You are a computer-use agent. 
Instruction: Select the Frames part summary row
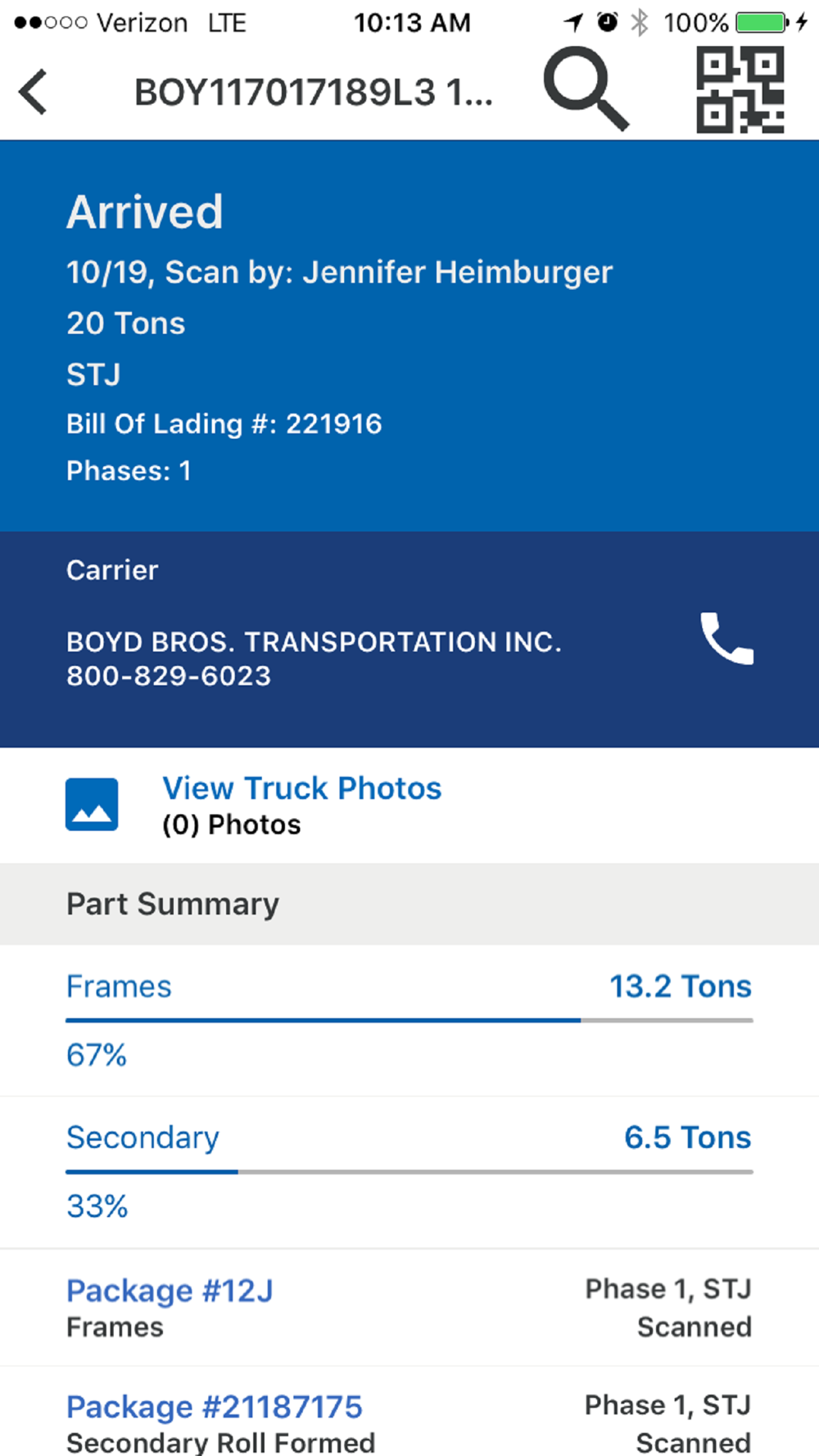[409, 1021]
